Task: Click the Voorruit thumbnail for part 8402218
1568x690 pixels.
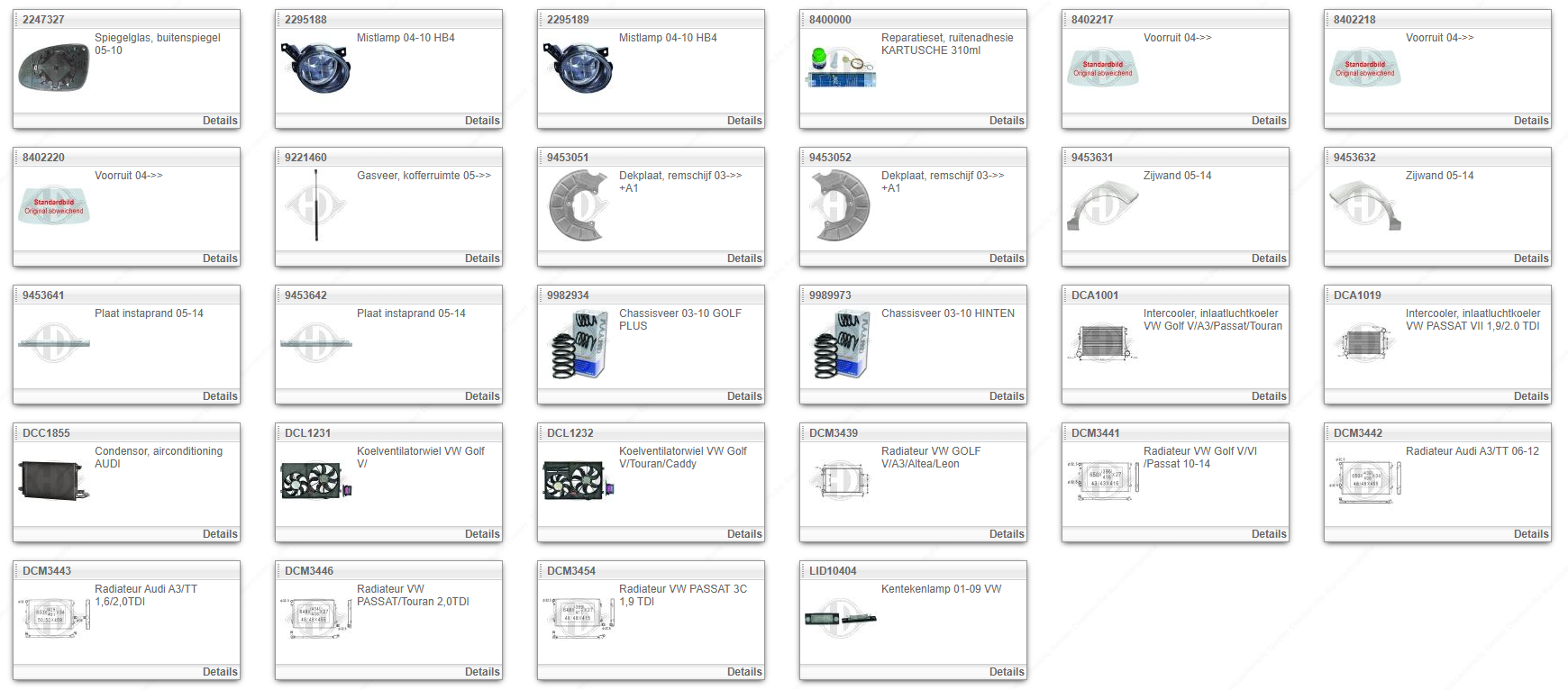Action: point(1364,68)
